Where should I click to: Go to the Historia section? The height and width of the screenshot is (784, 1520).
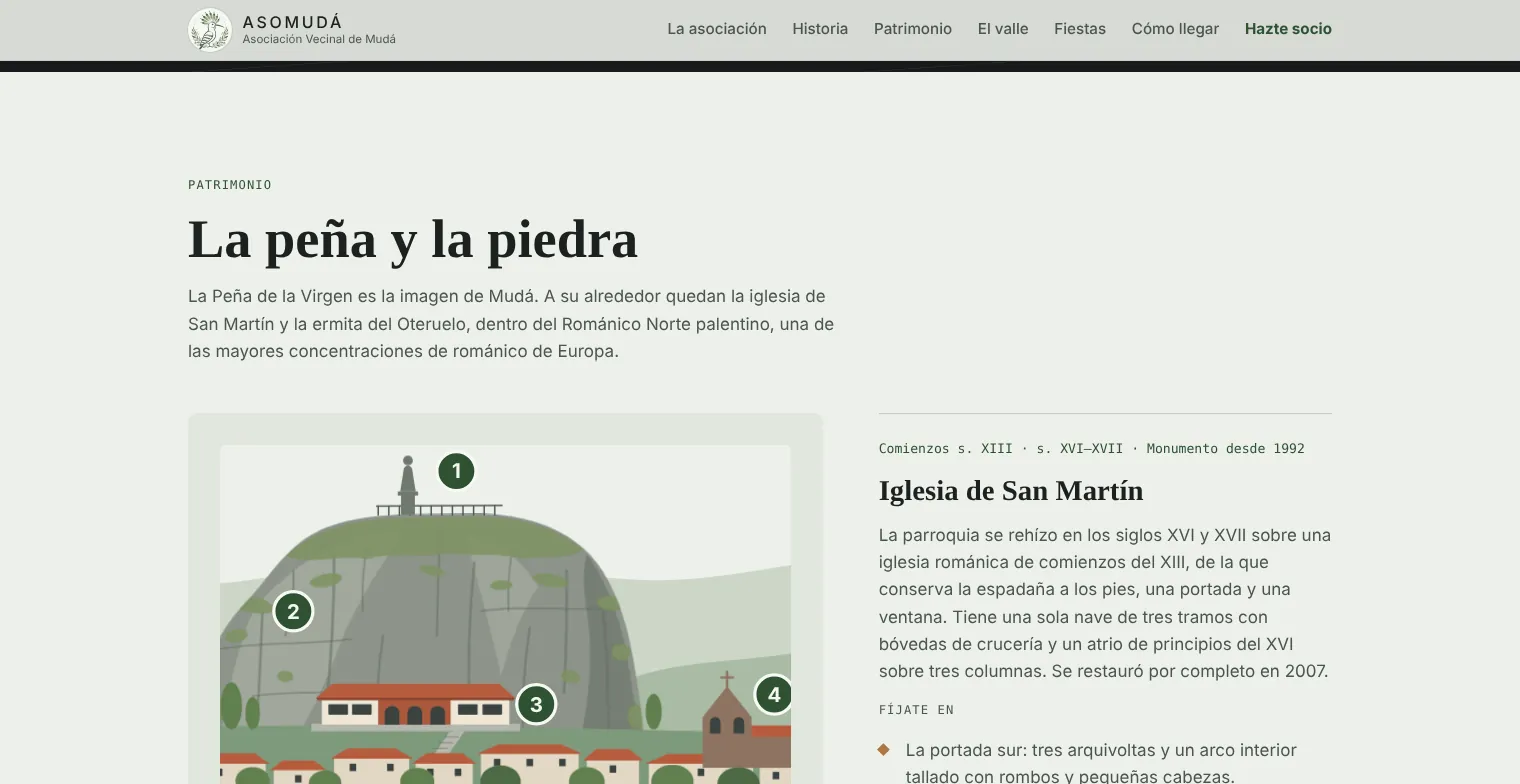click(x=820, y=29)
